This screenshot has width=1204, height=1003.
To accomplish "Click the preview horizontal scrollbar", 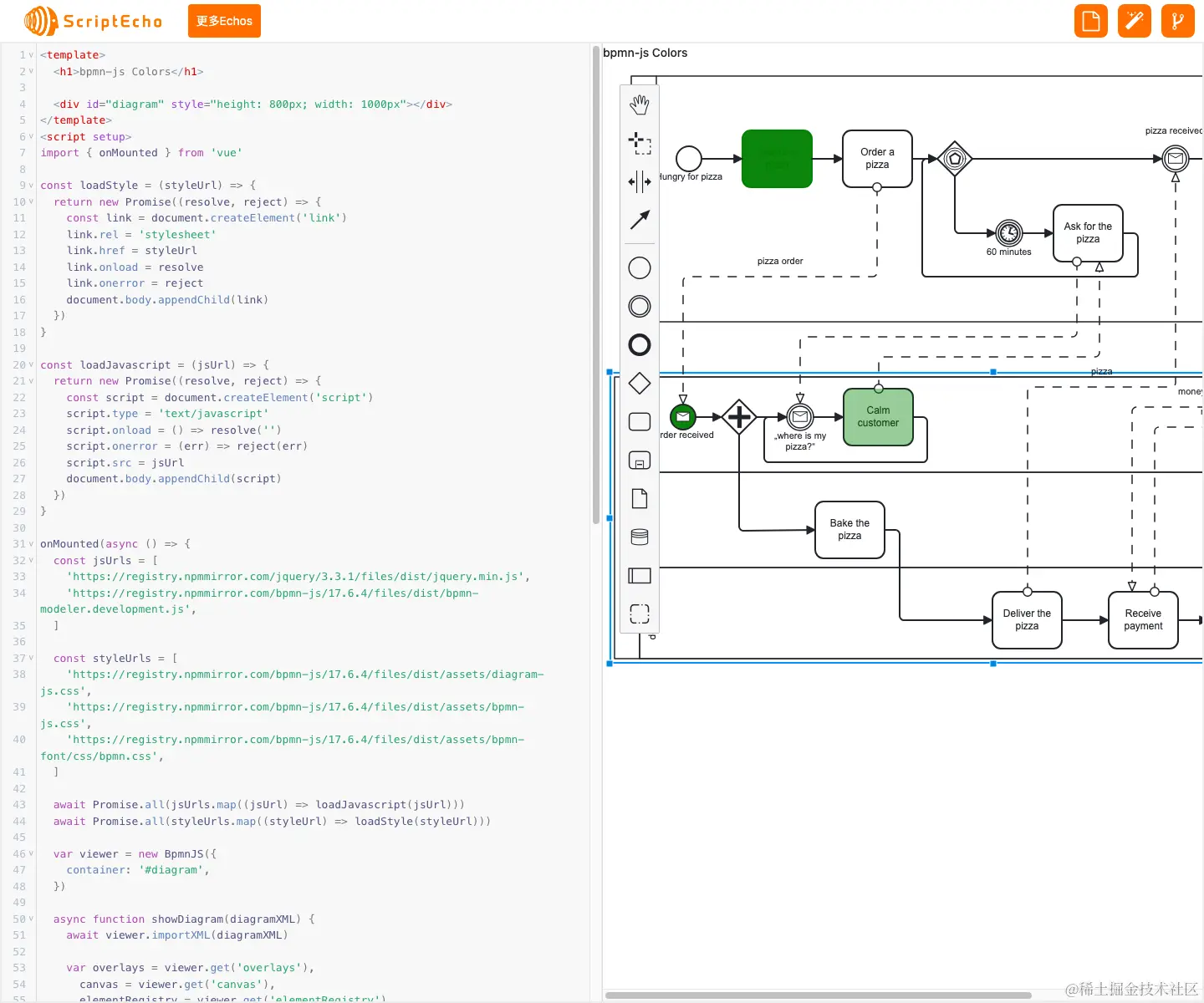I will pyautogui.click(x=818, y=995).
